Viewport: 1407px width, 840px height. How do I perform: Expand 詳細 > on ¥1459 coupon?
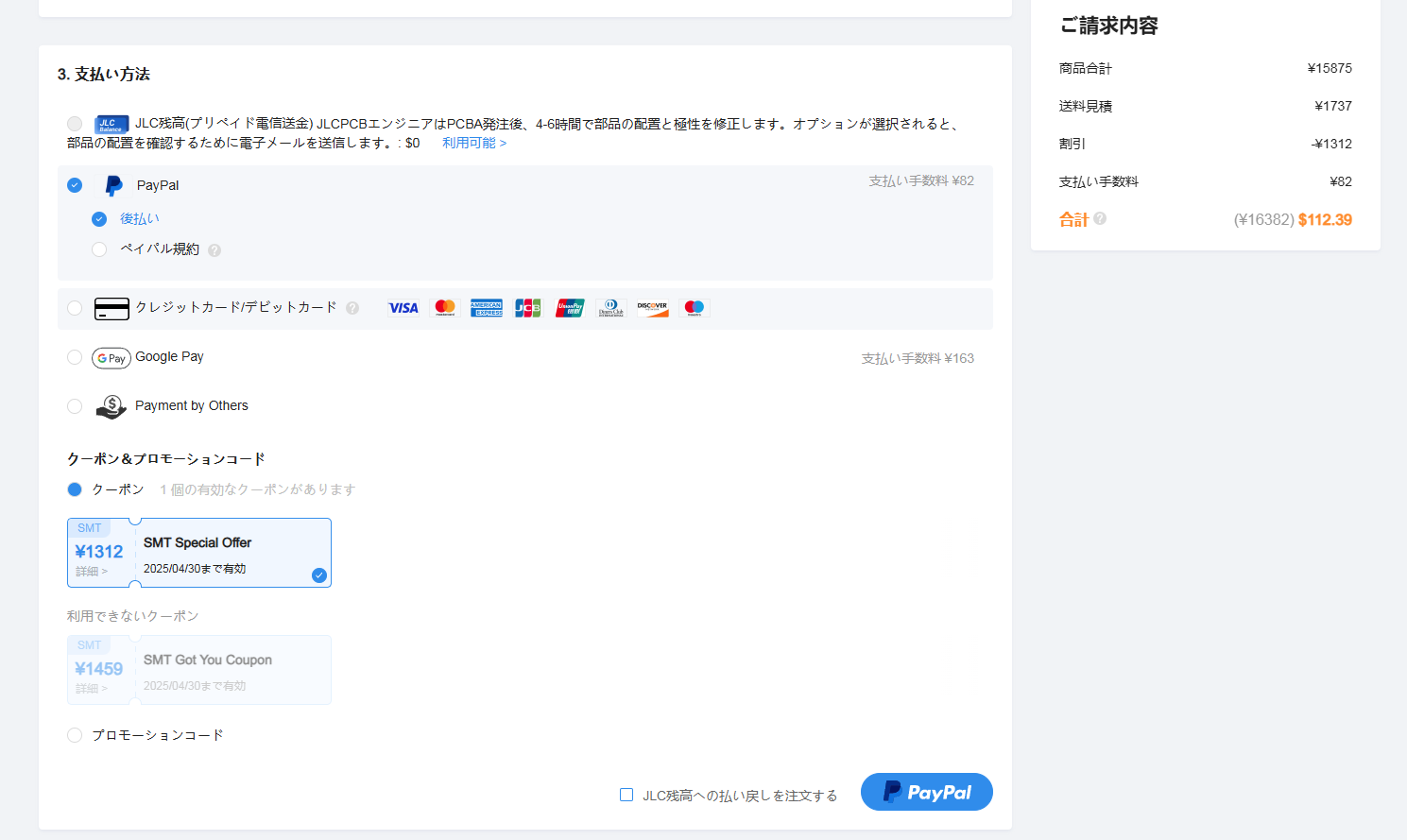click(x=92, y=689)
